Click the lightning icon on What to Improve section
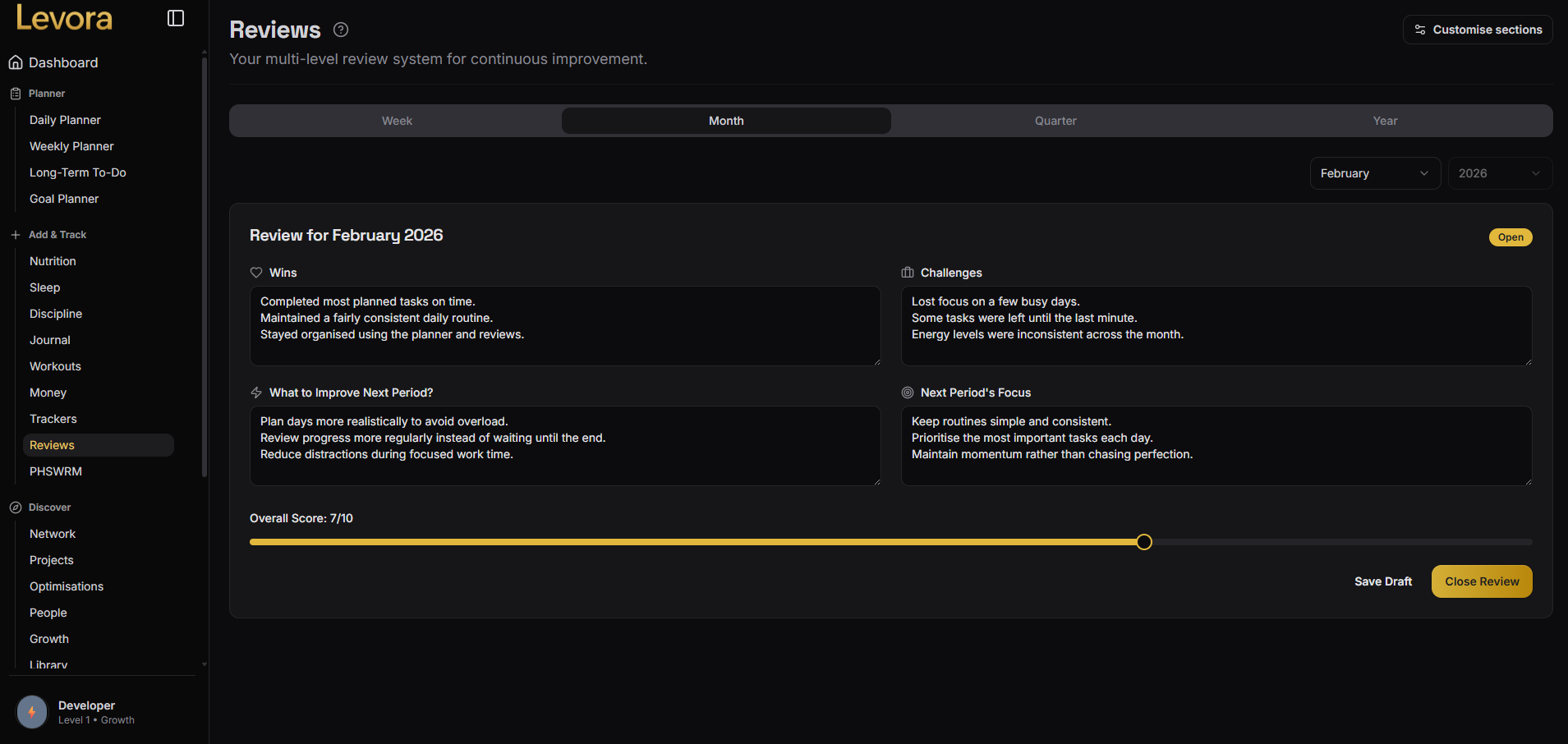Screen dimensions: 1568x744 pyautogui.click(x=255, y=393)
